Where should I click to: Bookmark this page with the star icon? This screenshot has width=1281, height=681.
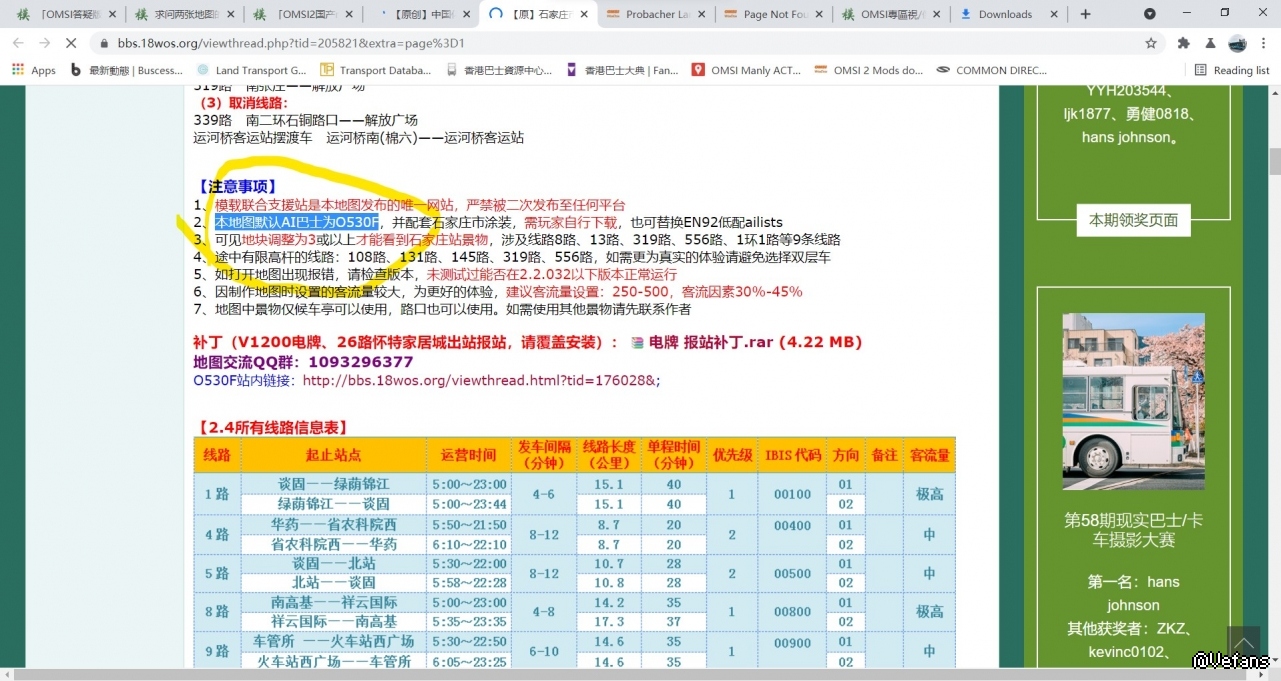click(1151, 44)
